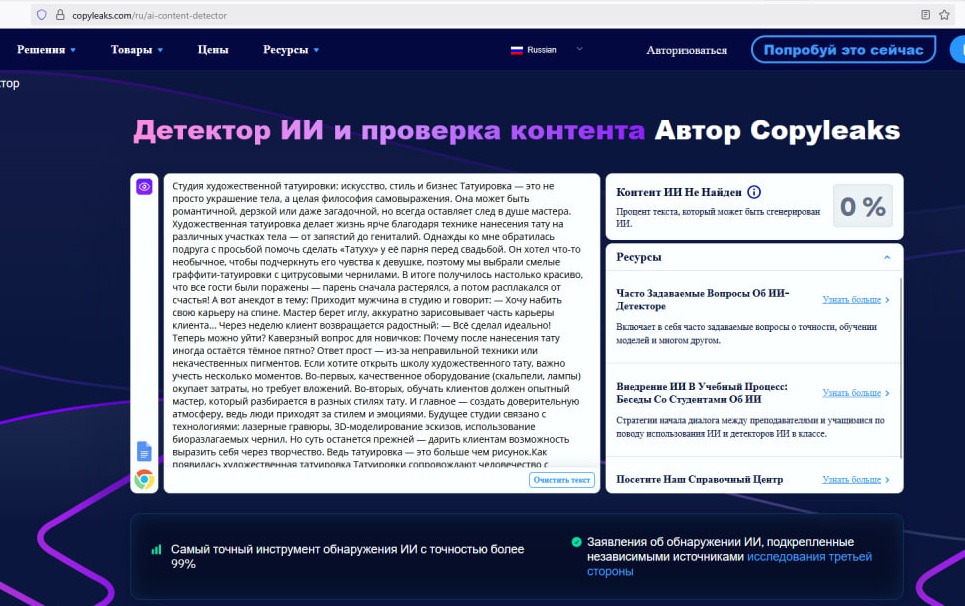The image size is (965, 606).
Task: Click the bar chart icon by accuracy claim
Action: pyautogui.click(x=156, y=549)
